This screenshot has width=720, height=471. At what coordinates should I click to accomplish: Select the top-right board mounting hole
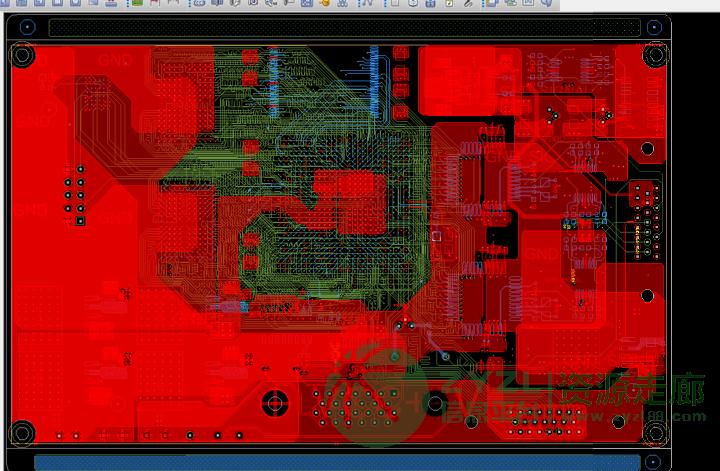point(655,54)
